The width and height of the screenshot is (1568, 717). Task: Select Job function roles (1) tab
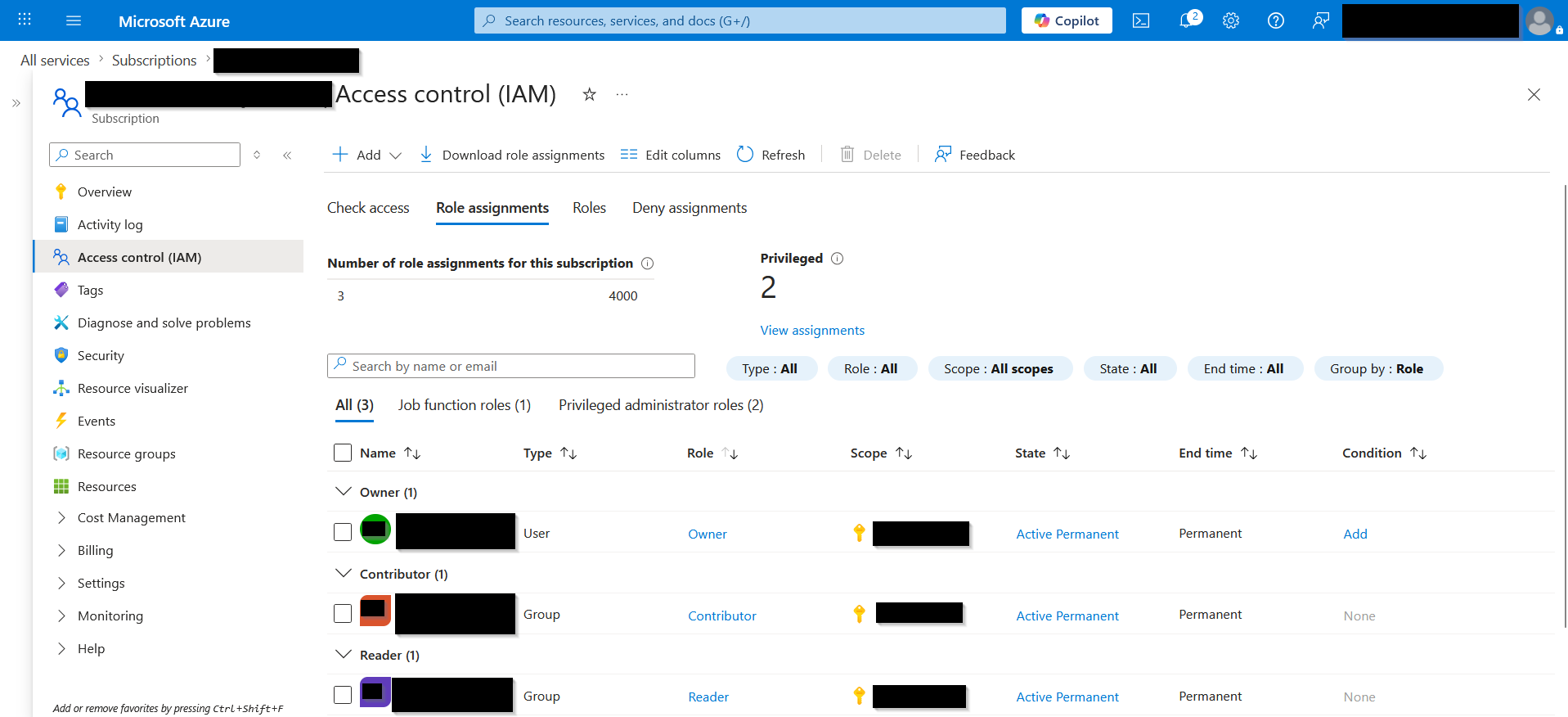click(465, 405)
